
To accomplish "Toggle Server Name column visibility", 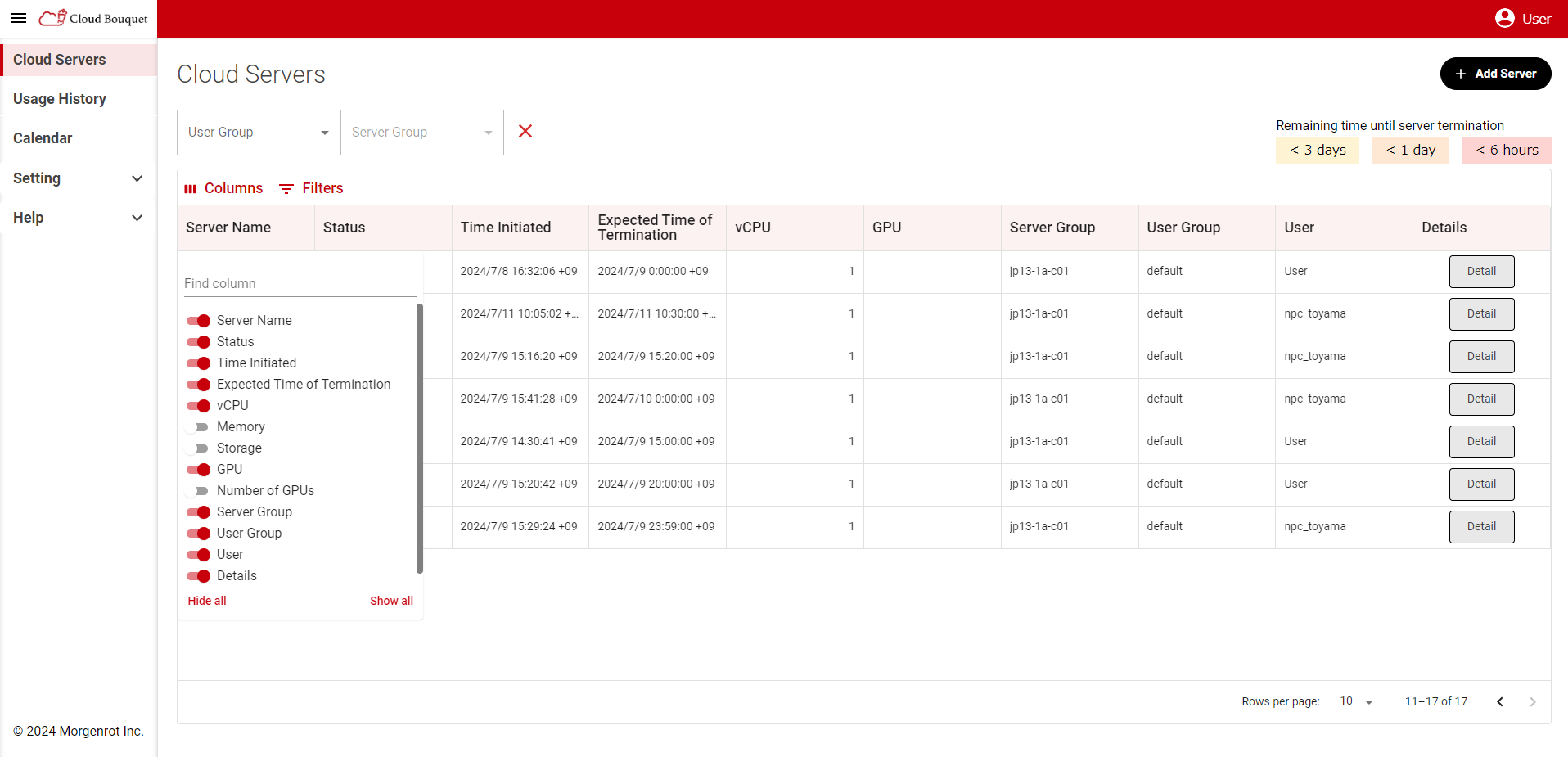I will tap(198, 320).
